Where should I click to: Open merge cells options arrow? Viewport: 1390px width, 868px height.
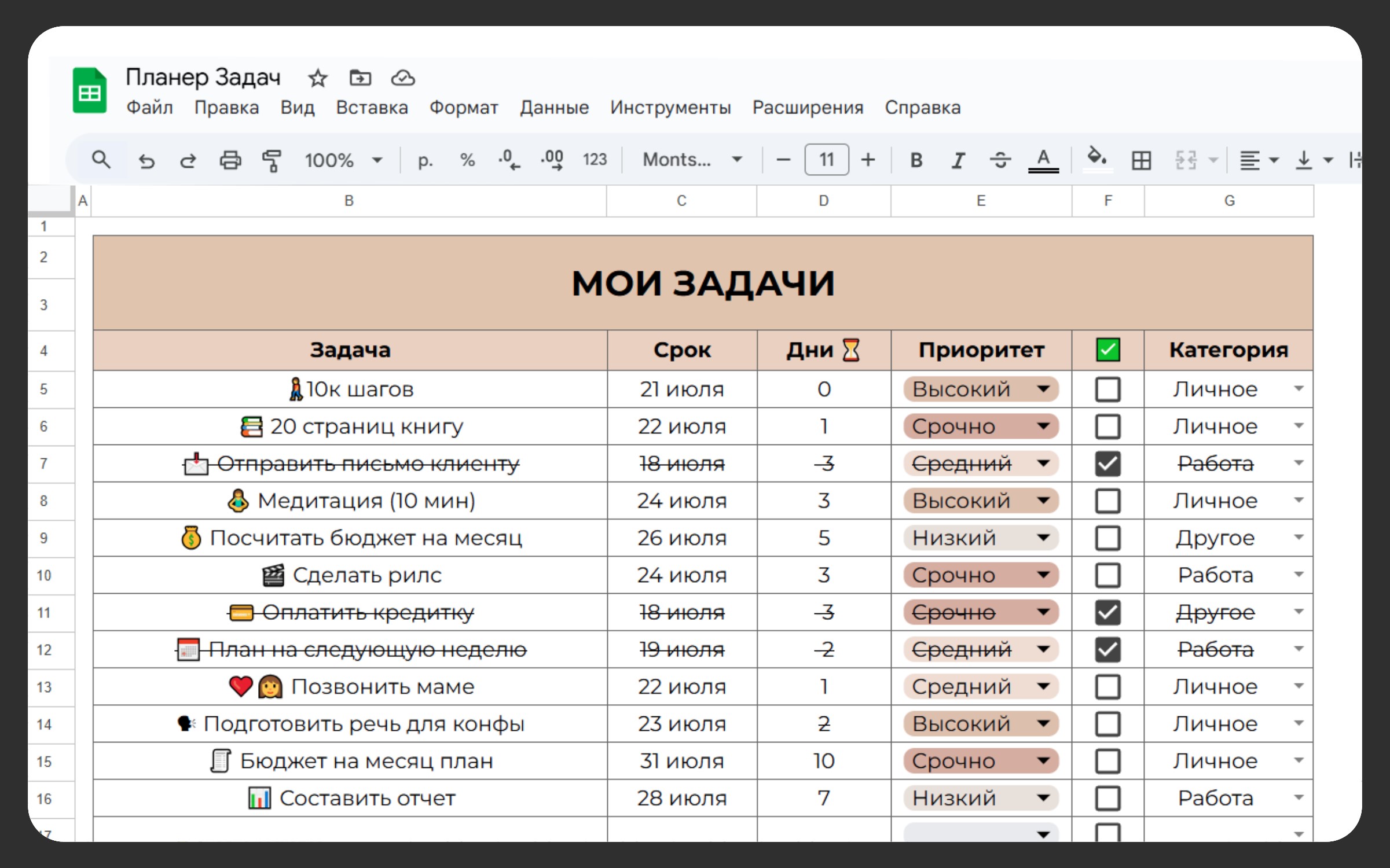click(x=1214, y=160)
